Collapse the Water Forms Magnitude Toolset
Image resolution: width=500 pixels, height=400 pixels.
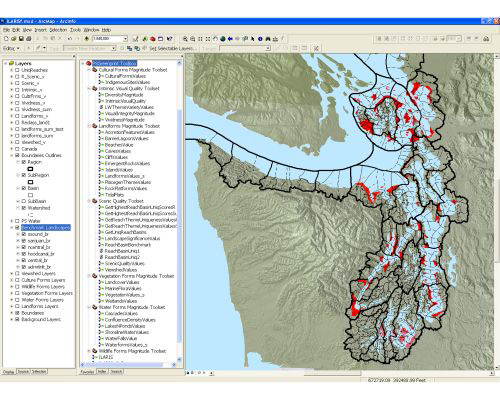click(x=89, y=307)
